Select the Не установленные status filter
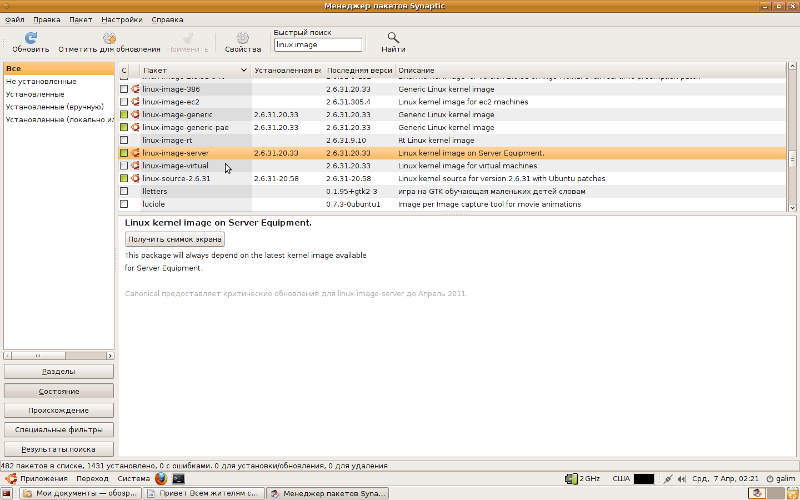Viewport: 800px width, 500px height. click(x=59, y=81)
